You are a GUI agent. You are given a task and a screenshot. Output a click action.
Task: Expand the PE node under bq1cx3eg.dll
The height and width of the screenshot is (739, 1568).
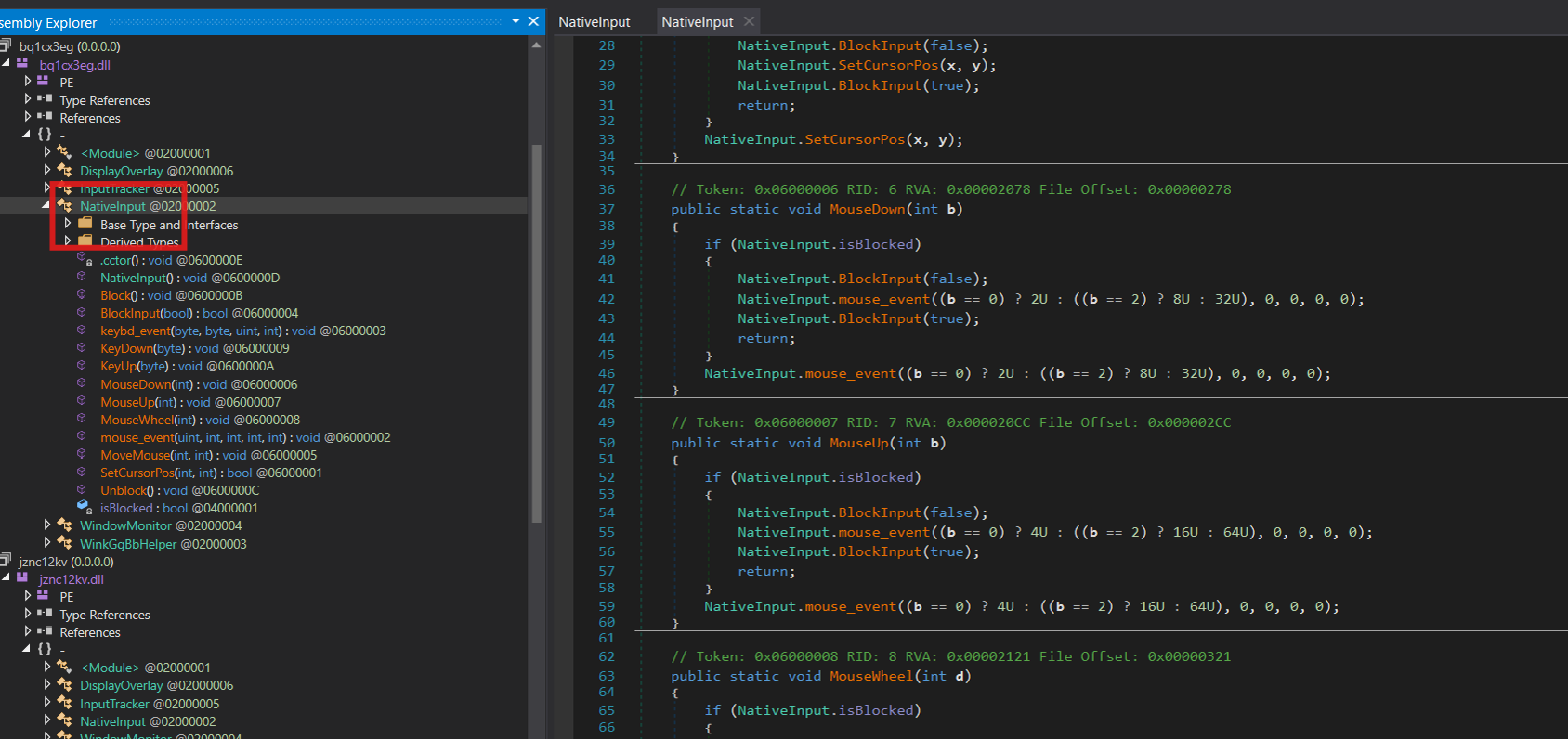tap(27, 82)
